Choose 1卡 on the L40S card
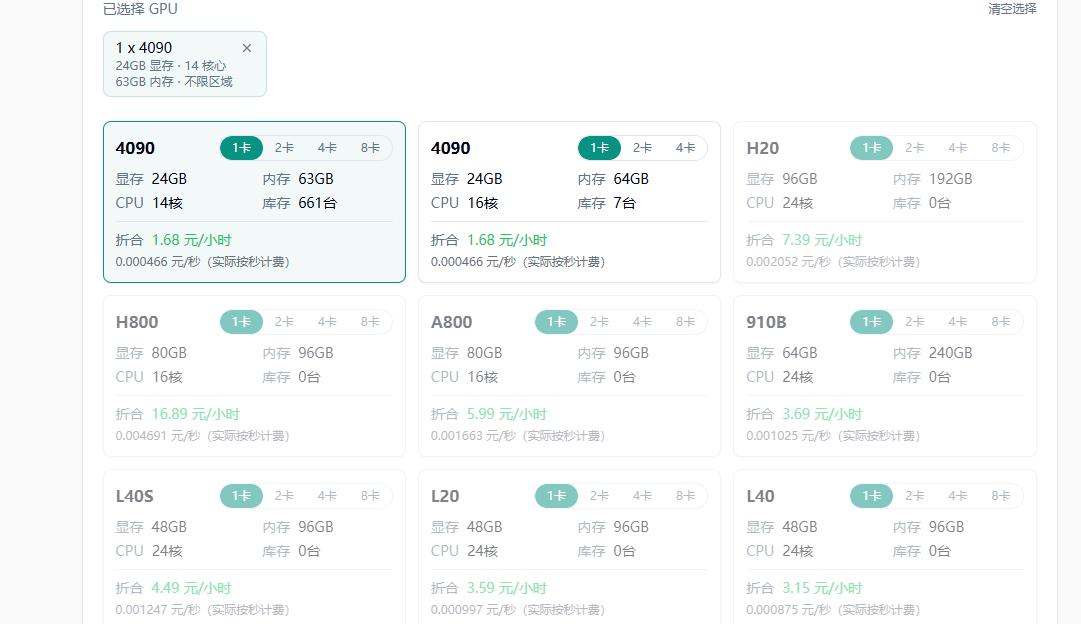The width and height of the screenshot is (1081, 624). [x=241, y=496]
